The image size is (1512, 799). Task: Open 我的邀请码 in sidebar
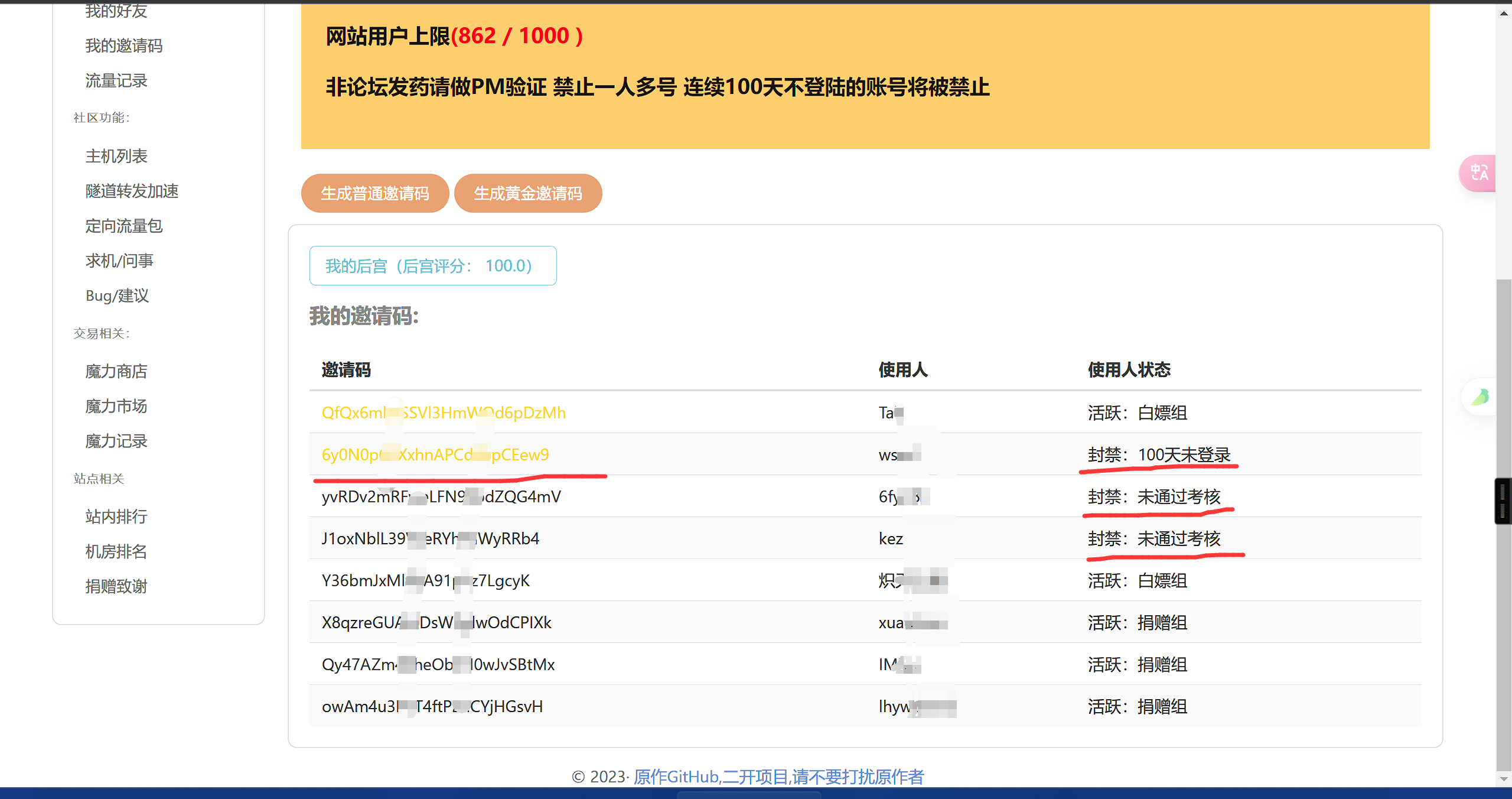124,46
